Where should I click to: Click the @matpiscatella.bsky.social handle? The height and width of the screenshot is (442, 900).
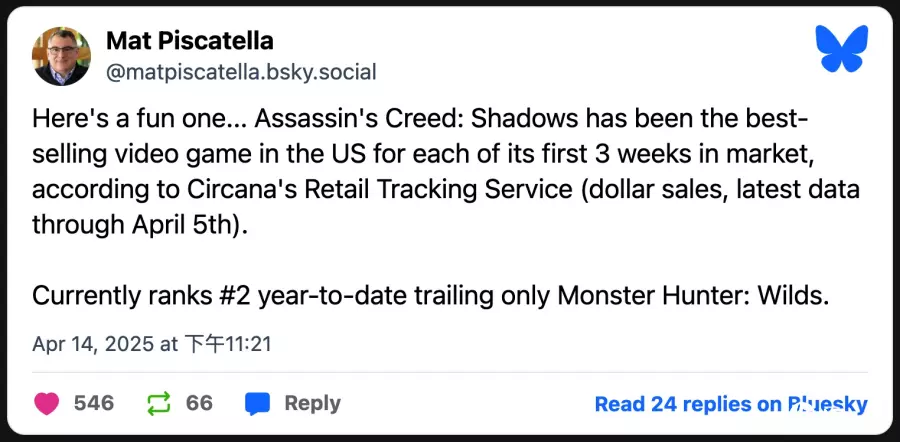241,72
